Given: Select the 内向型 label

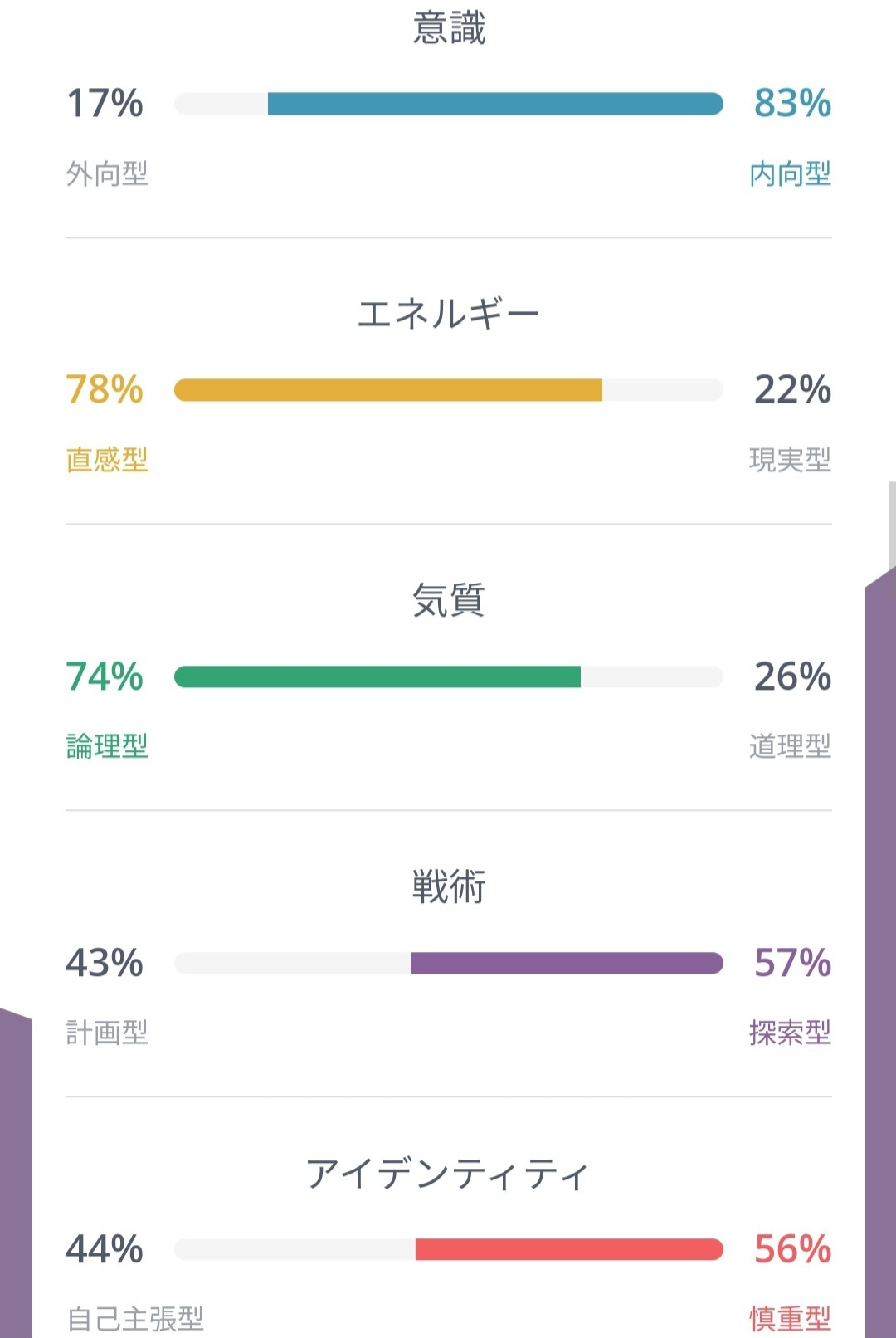Looking at the screenshot, I should tap(790, 174).
